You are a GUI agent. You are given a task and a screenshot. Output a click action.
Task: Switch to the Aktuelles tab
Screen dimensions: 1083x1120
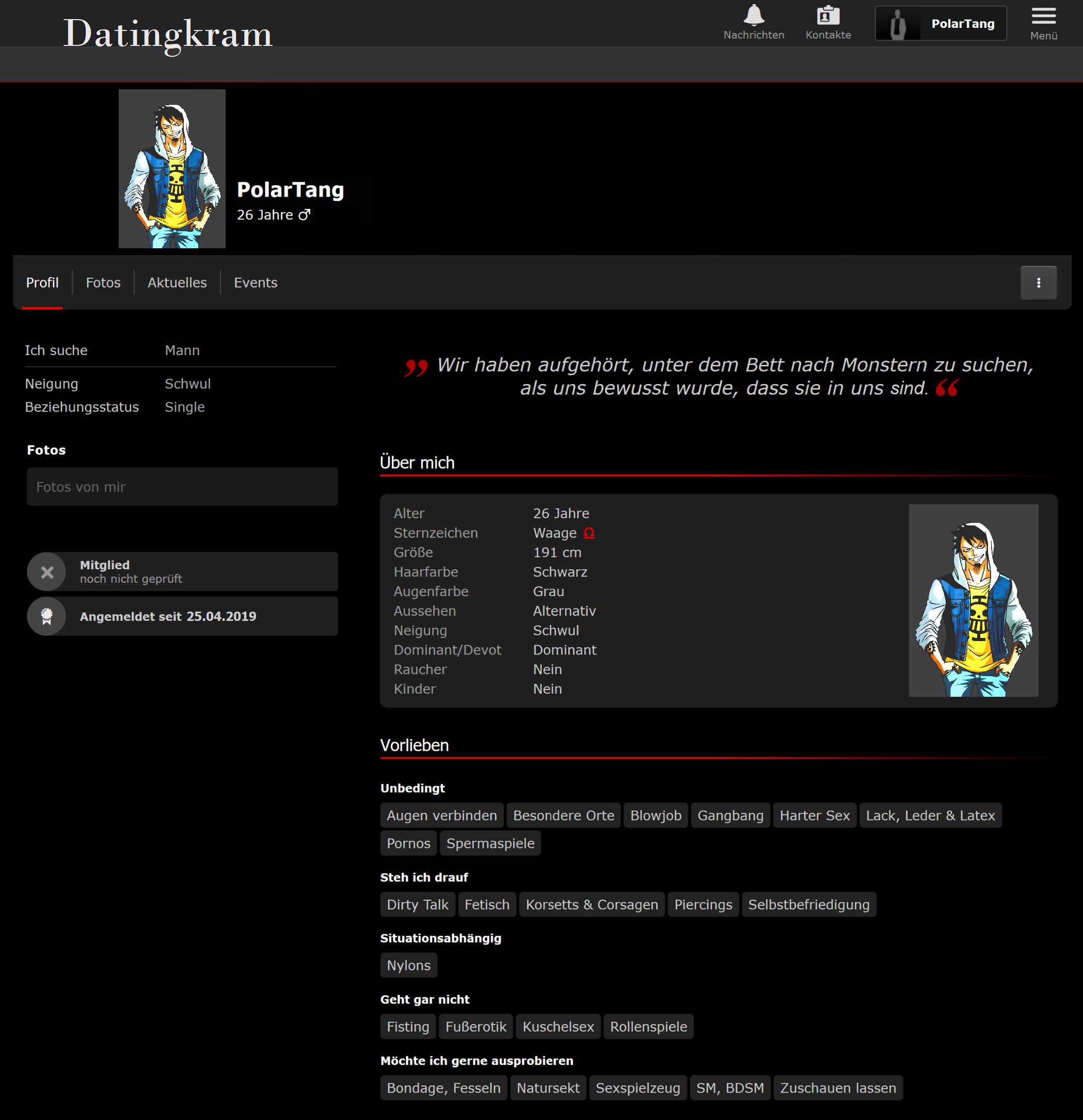[x=177, y=283]
